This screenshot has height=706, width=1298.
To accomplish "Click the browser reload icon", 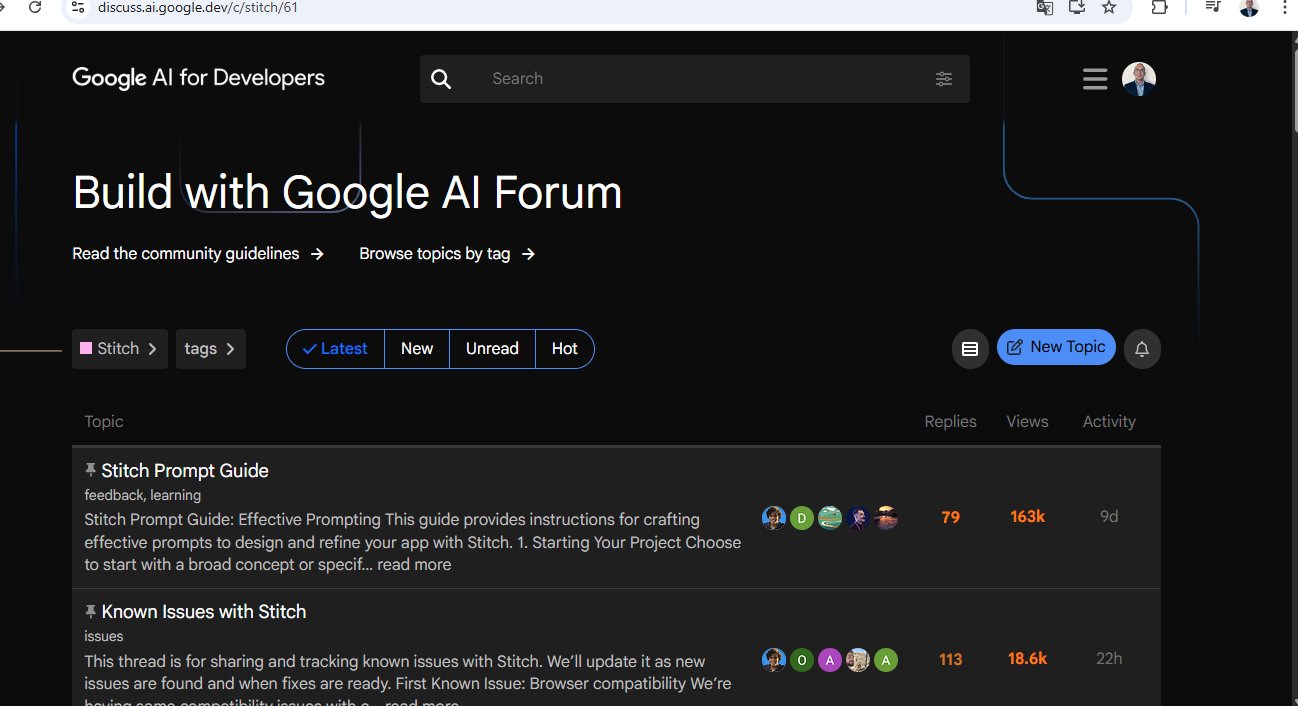I will click(x=35, y=8).
